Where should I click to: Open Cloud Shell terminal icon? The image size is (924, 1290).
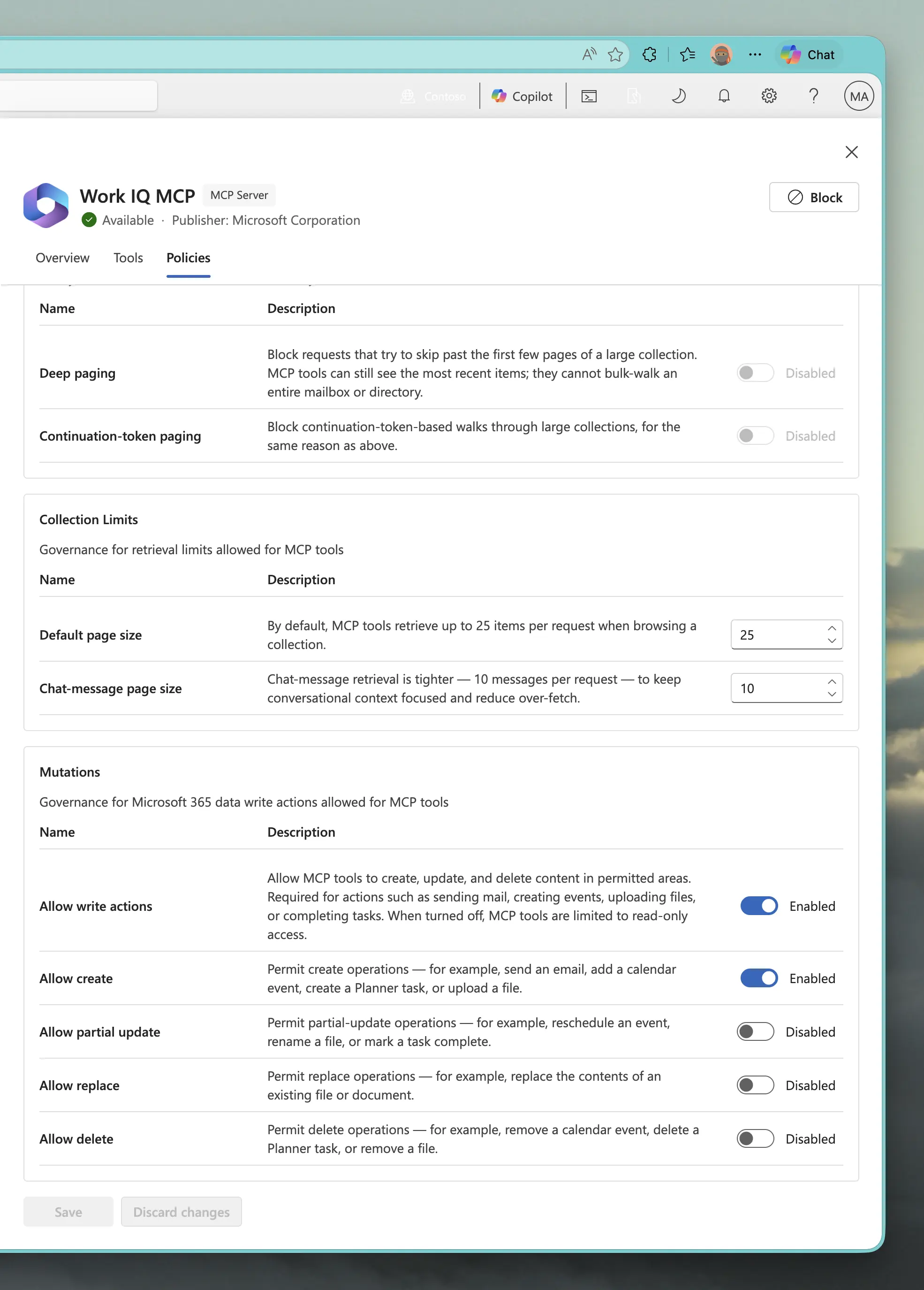click(589, 96)
